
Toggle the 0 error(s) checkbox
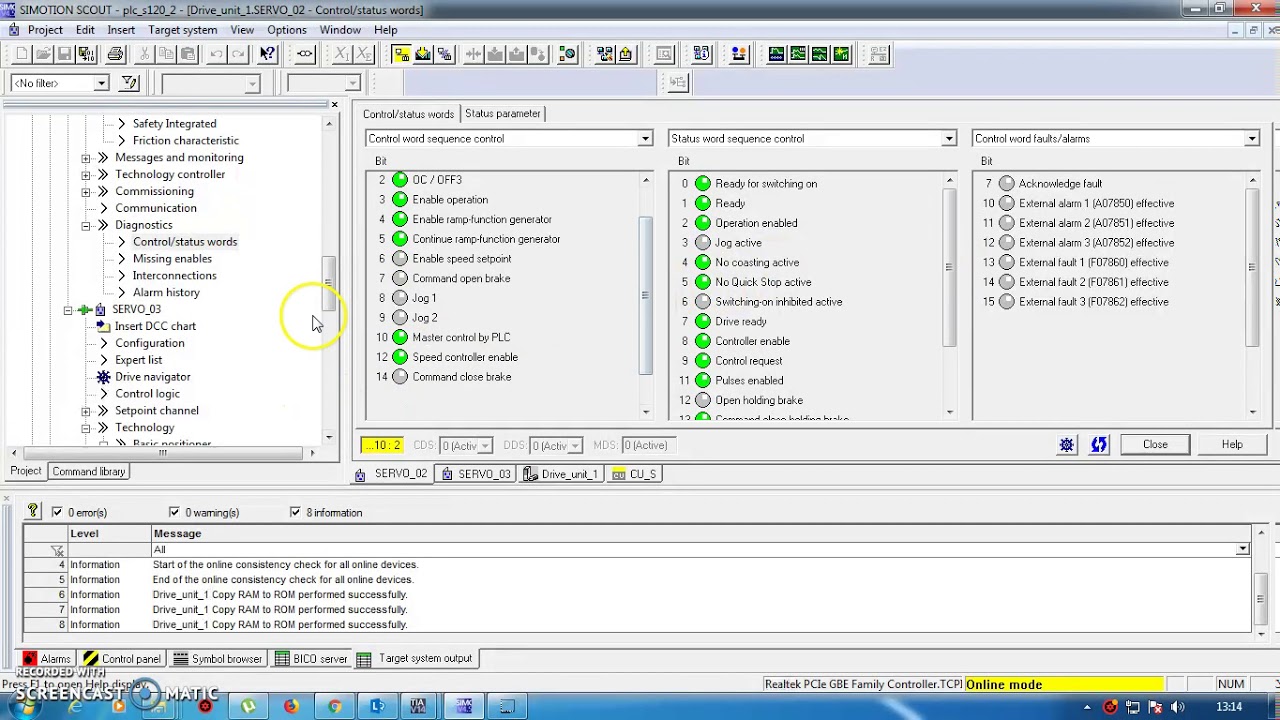point(57,512)
